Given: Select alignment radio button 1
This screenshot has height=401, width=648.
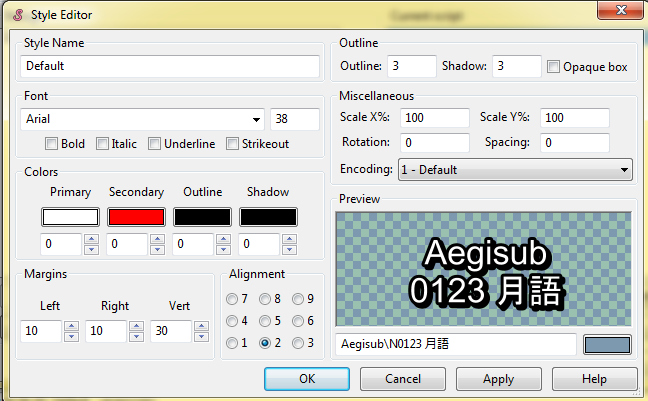Looking at the screenshot, I should 232,343.
